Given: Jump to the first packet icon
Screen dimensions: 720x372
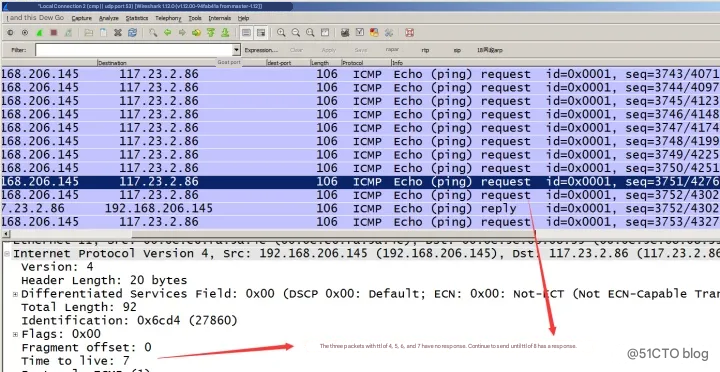Looking at the screenshot, I should (211, 33).
